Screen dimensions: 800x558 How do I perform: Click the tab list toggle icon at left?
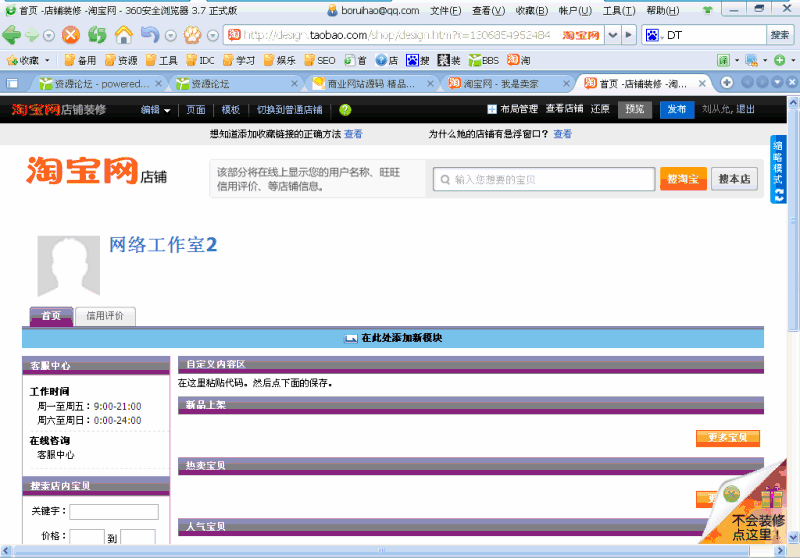(x=12, y=83)
